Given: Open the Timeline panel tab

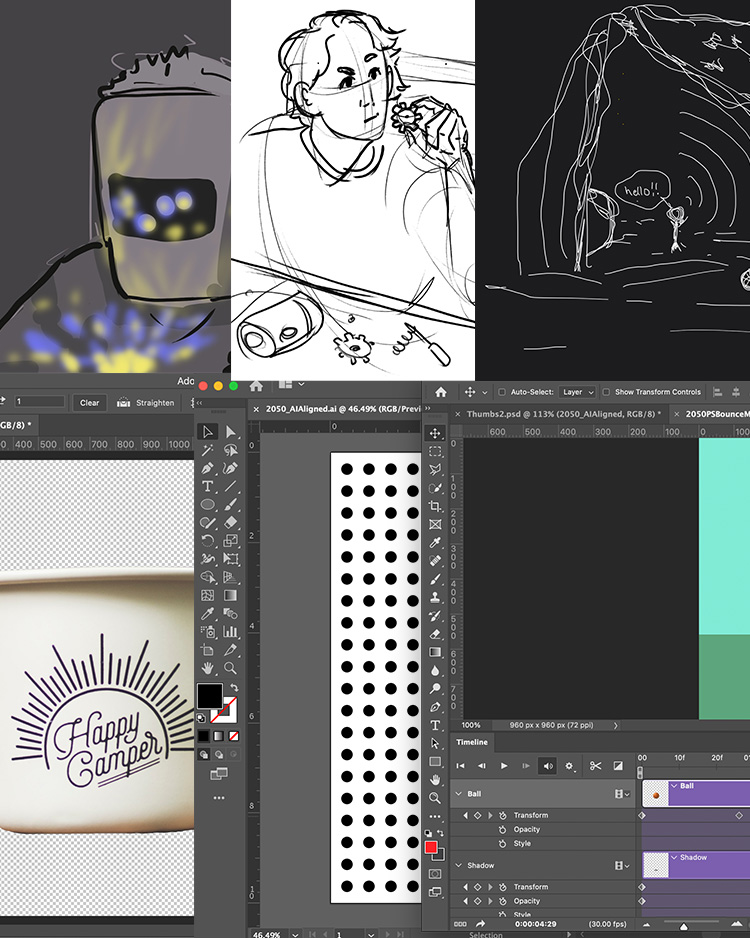Looking at the screenshot, I should click(x=472, y=742).
